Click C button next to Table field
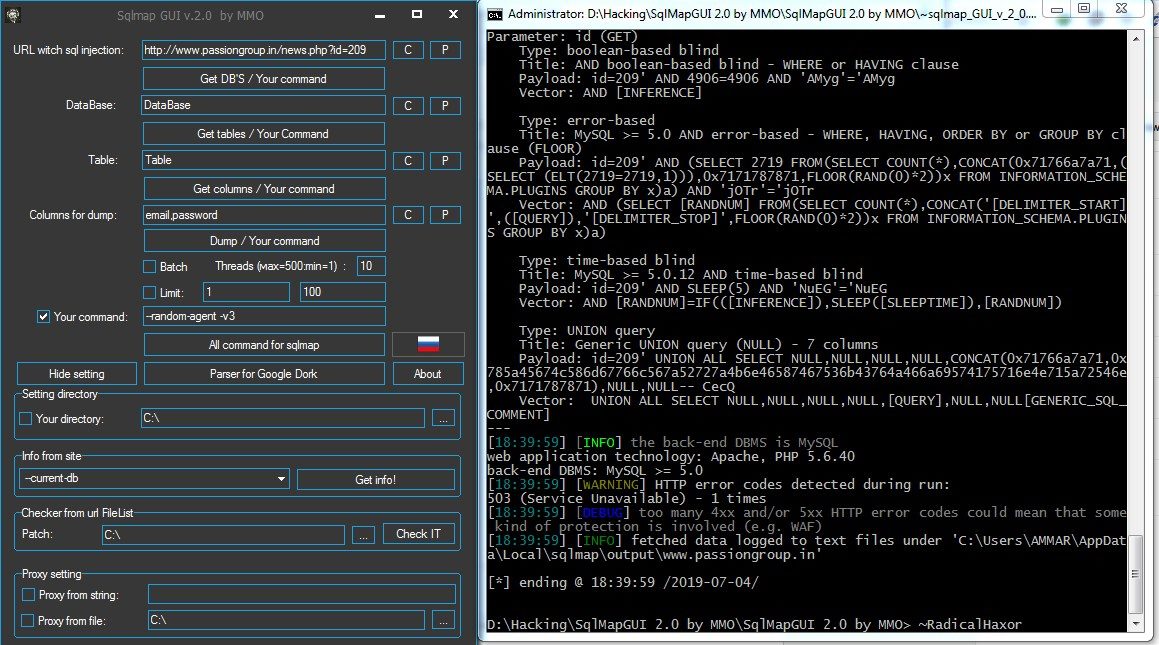This screenshot has width=1159, height=645. [x=407, y=160]
